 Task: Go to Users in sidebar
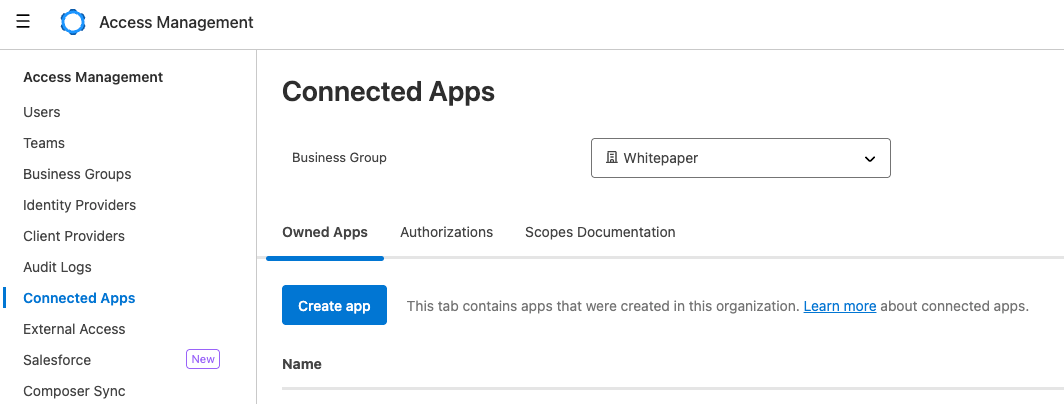point(42,112)
